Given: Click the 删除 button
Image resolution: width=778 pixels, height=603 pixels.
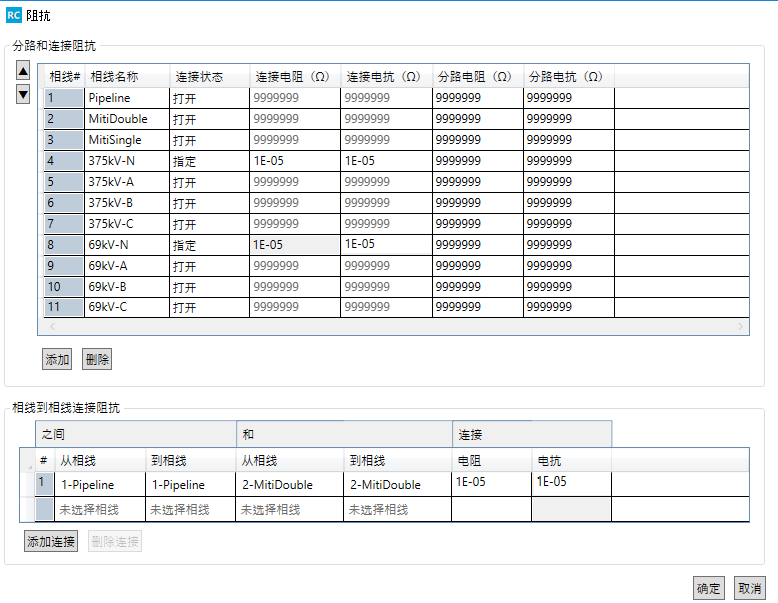Looking at the screenshot, I should [97, 359].
